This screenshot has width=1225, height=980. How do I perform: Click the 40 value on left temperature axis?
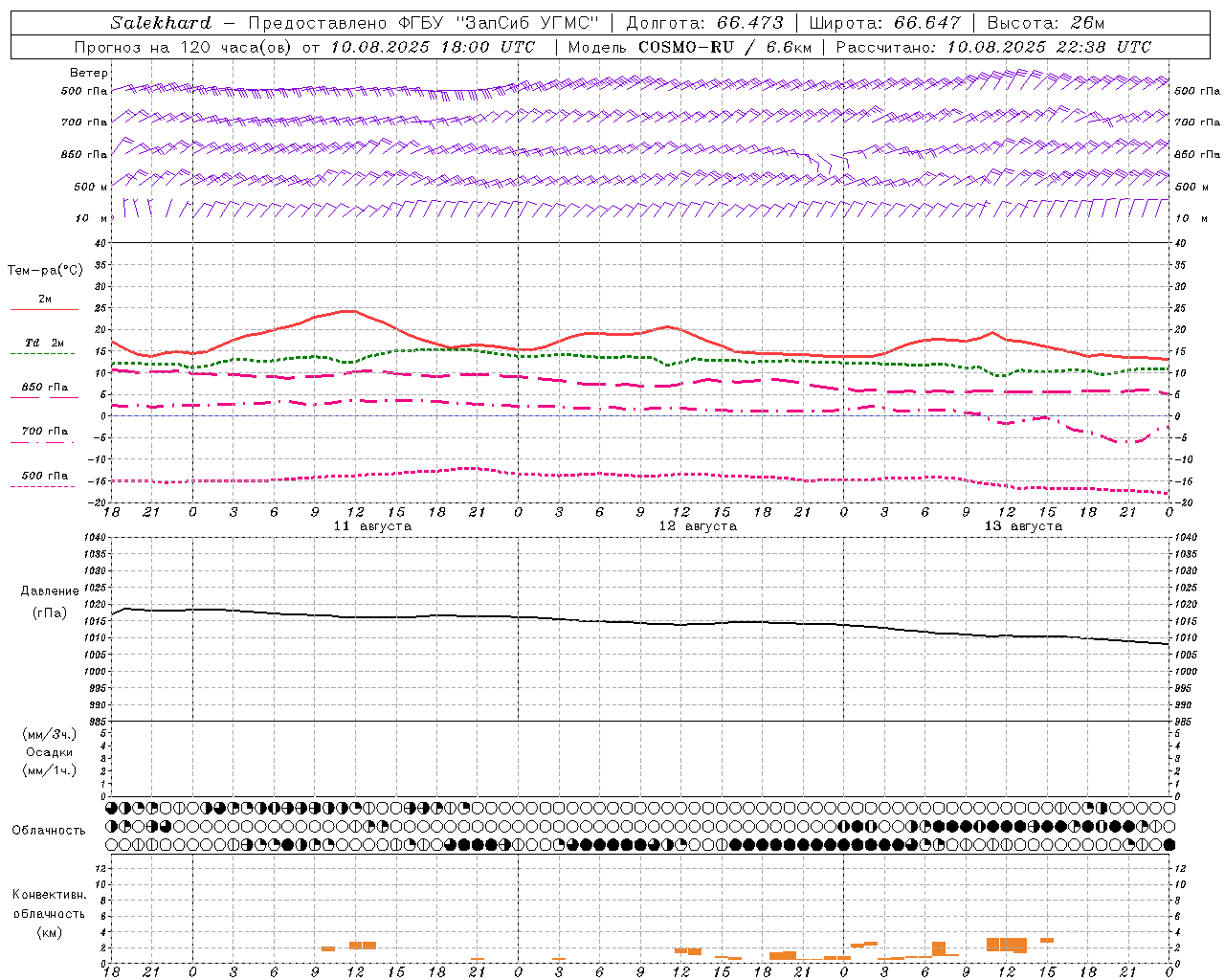click(100, 243)
